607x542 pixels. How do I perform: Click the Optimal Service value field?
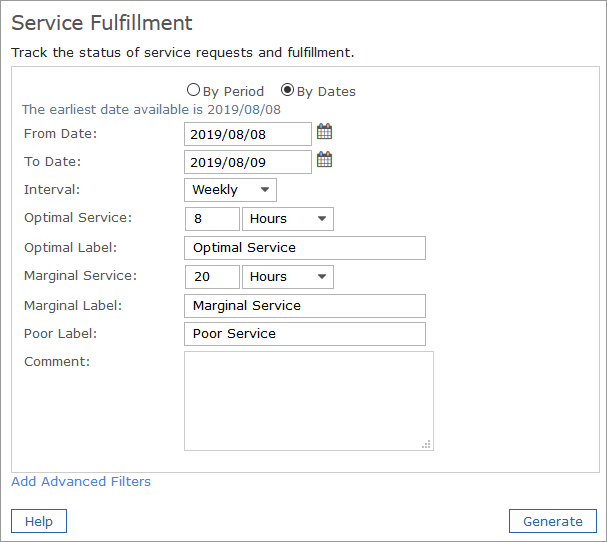coord(212,219)
